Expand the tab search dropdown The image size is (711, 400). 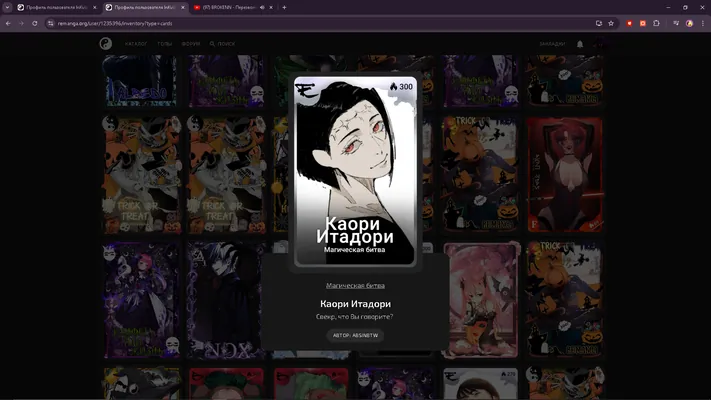(x=7, y=7)
